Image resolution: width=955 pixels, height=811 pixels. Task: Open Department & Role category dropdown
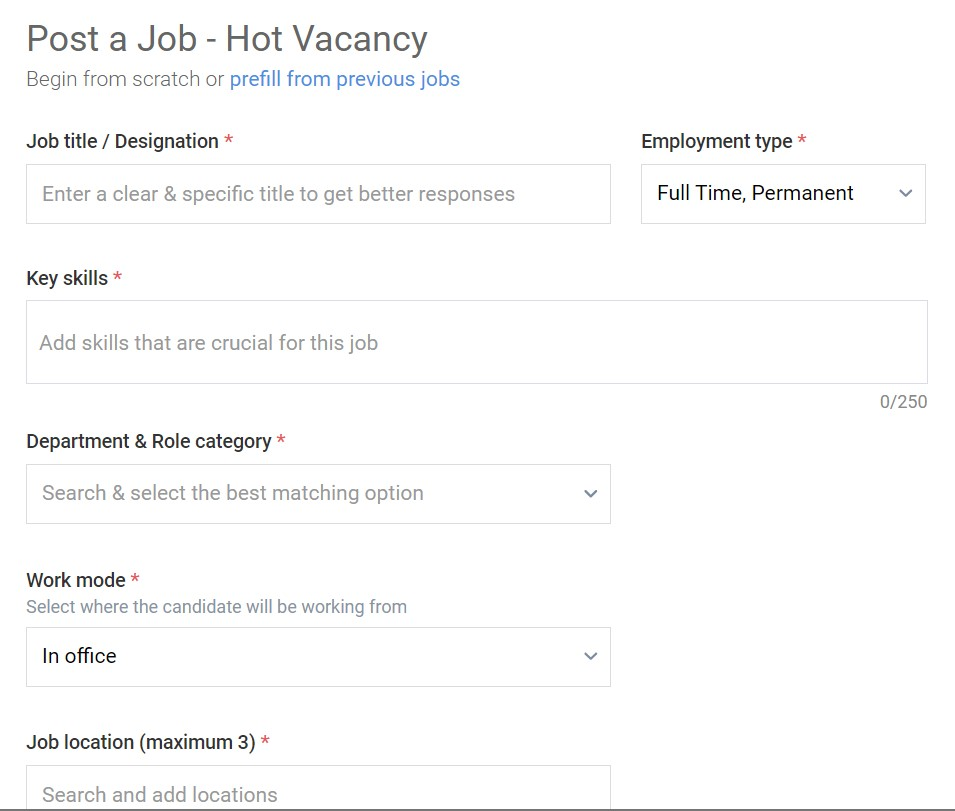pos(318,494)
